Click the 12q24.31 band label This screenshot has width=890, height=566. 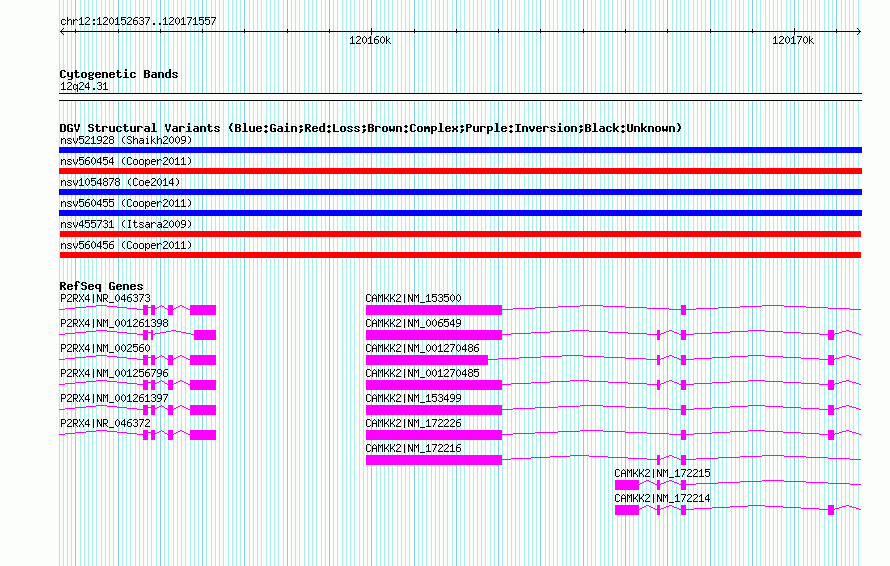pos(84,86)
